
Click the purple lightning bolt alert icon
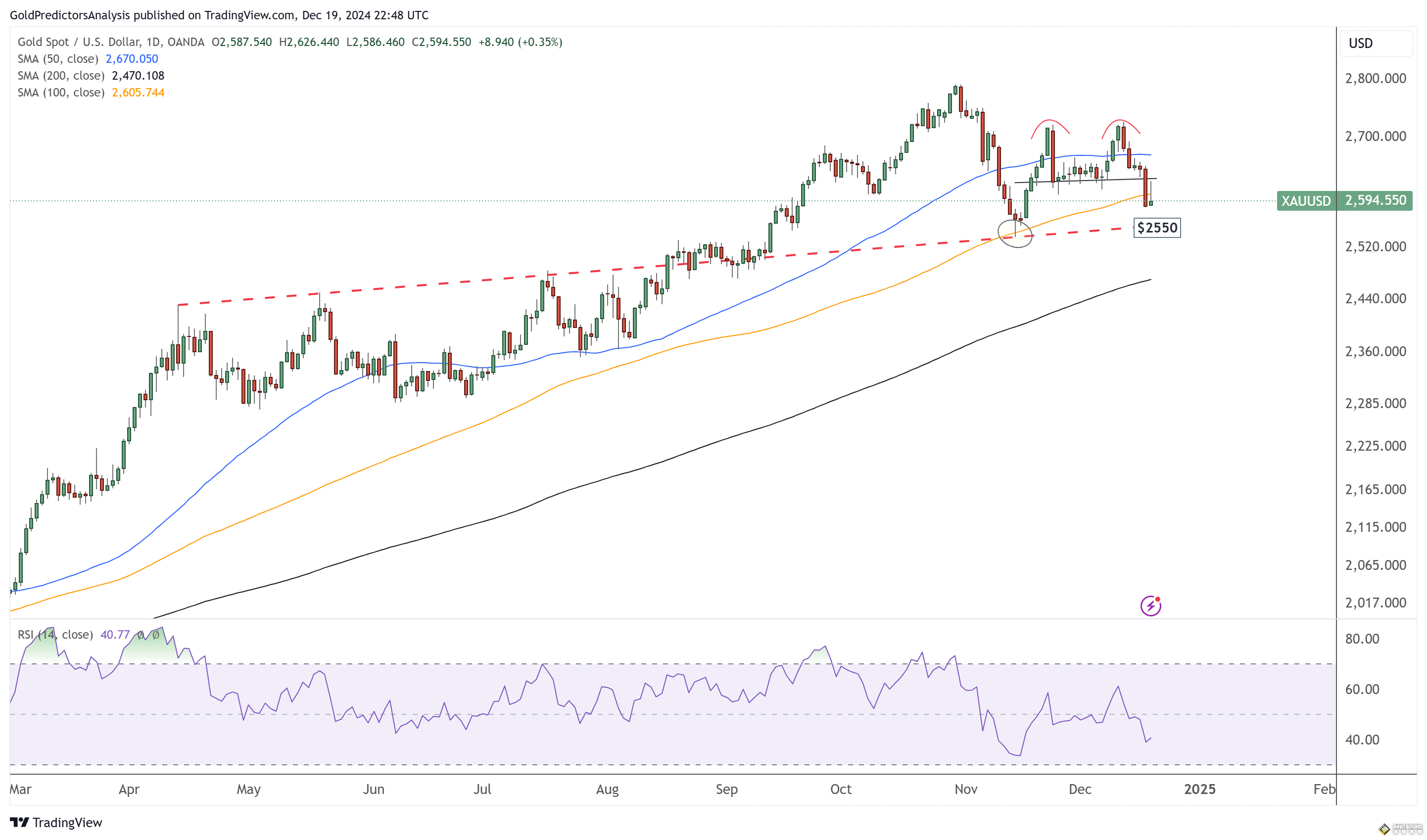pyautogui.click(x=1150, y=606)
